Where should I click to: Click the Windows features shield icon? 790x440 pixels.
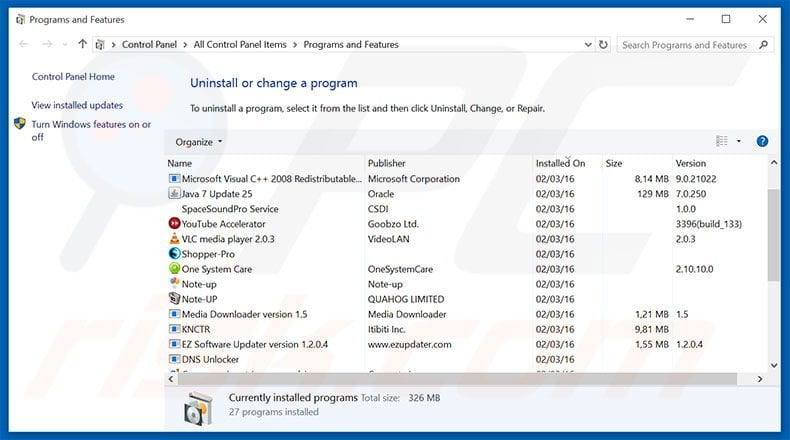point(20,123)
